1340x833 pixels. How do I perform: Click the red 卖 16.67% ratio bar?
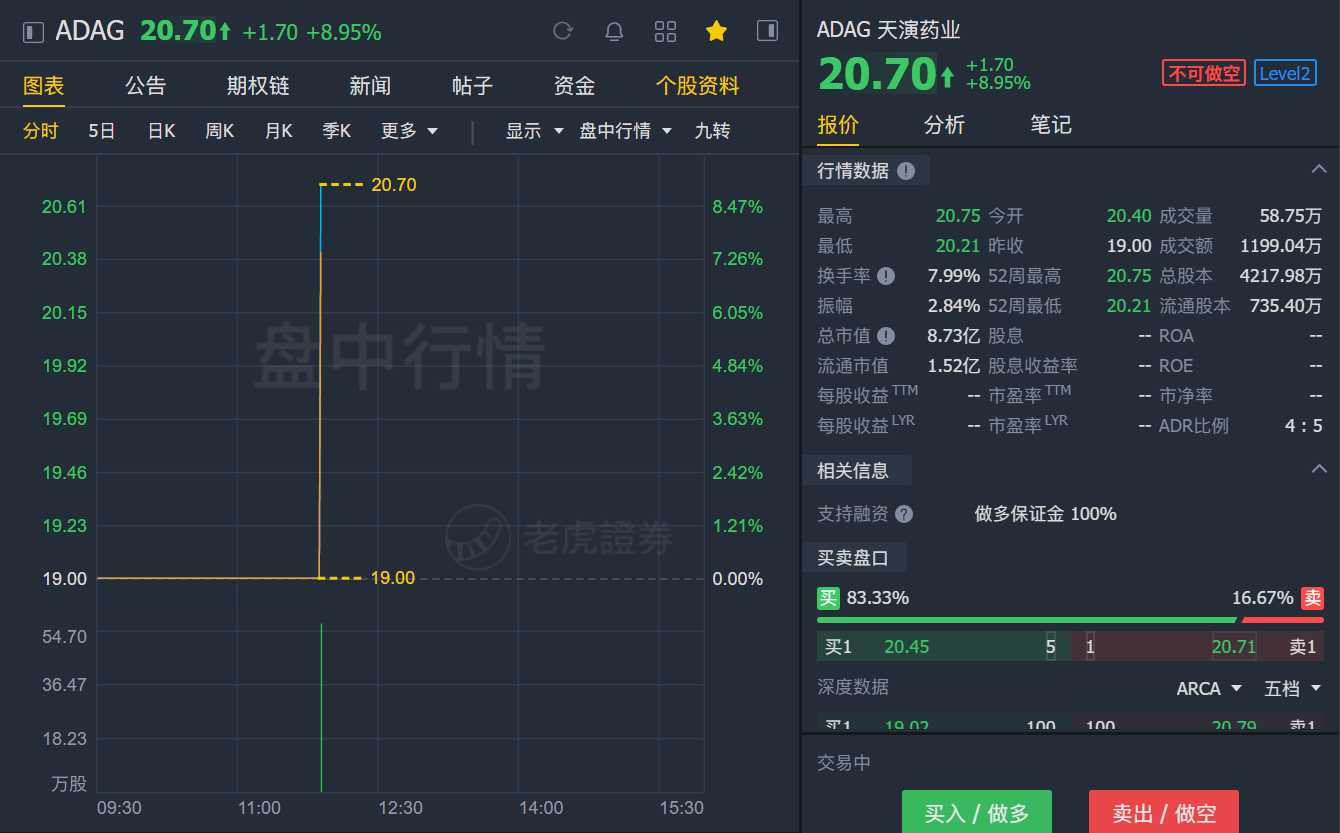tap(1282, 620)
